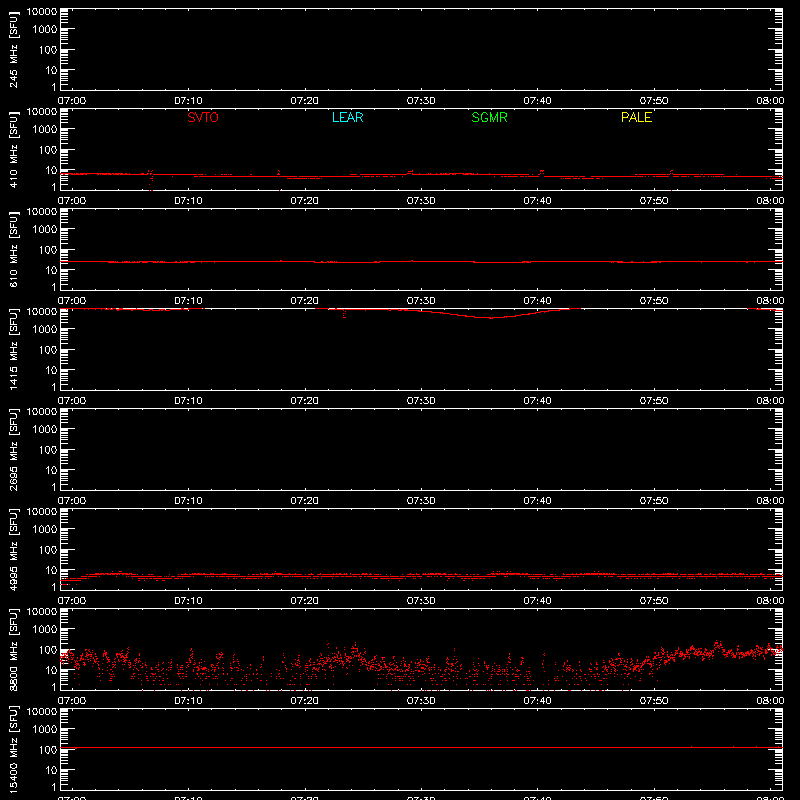
Task: Click the red SVTO station label
Action: pyautogui.click(x=203, y=117)
